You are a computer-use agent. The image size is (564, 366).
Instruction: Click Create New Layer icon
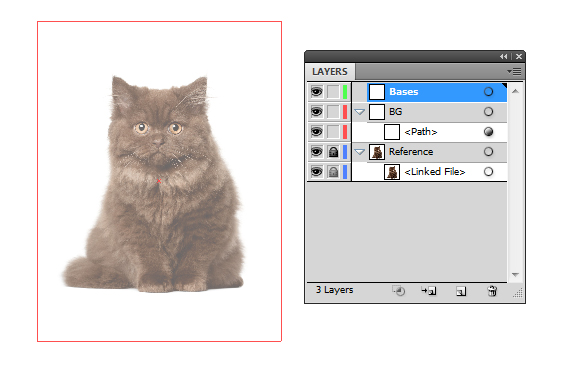(461, 291)
